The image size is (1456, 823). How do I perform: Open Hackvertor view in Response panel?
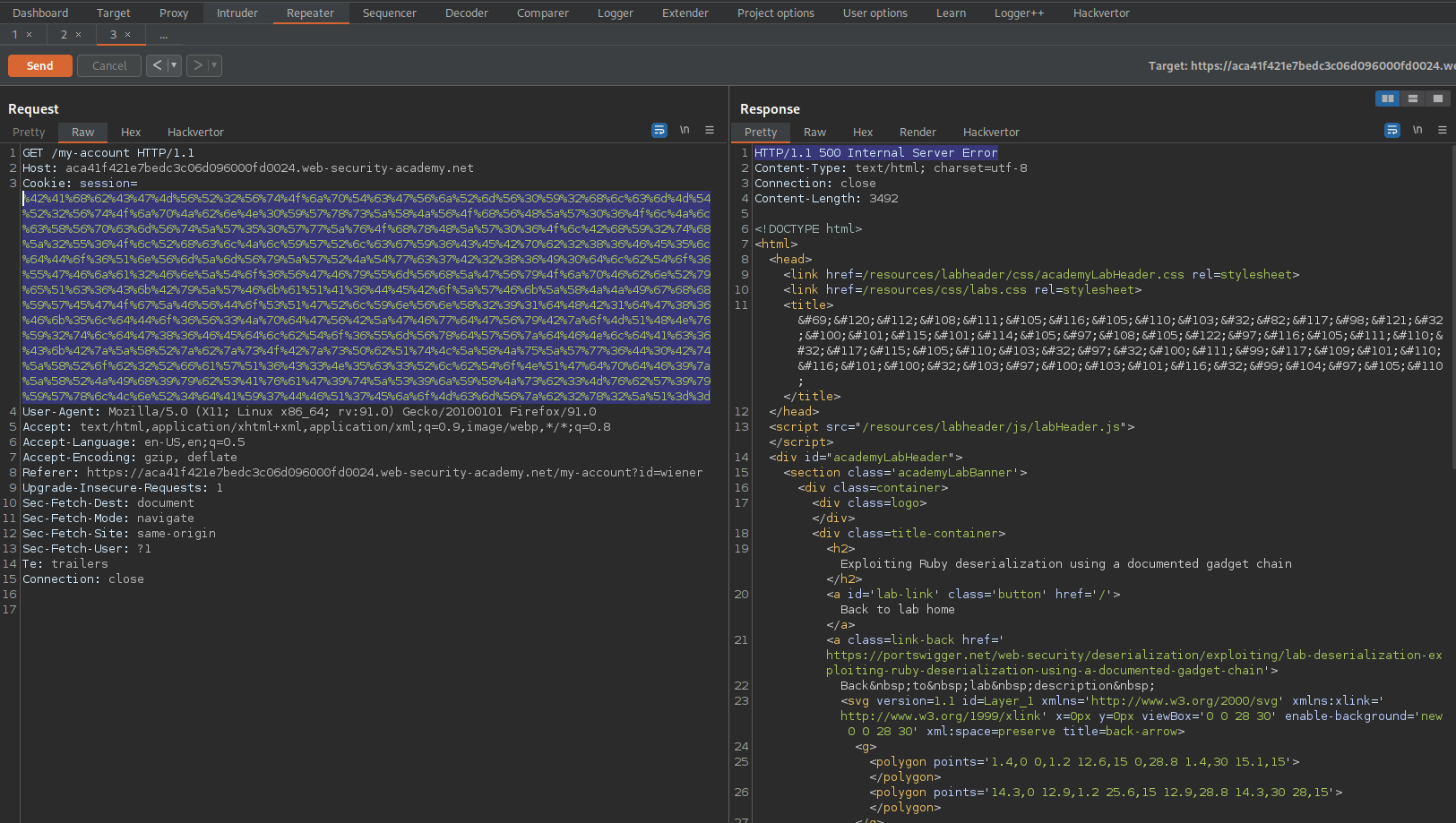[x=991, y=132]
